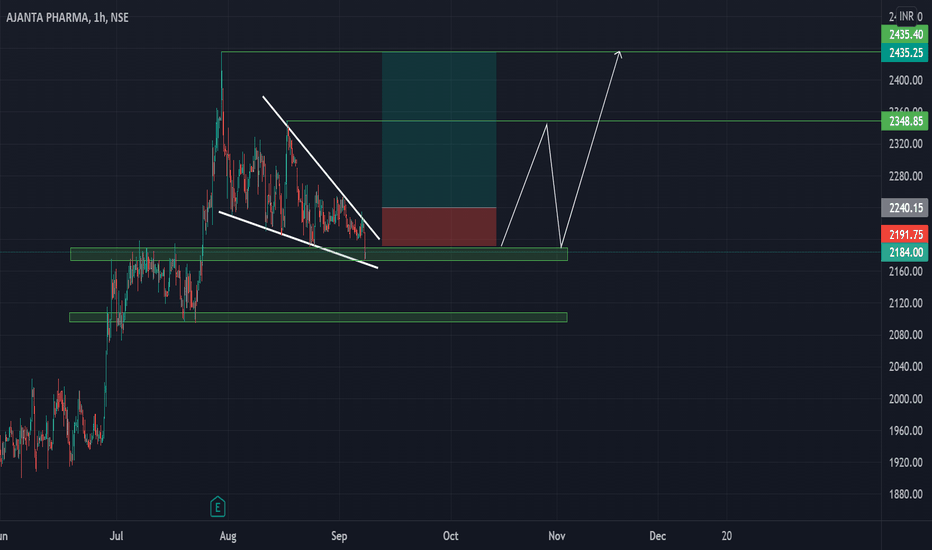The image size is (932, 550).
Task: Click the 2000.00 price scale value
Action: pyautogui.click(x=905, y=399)
